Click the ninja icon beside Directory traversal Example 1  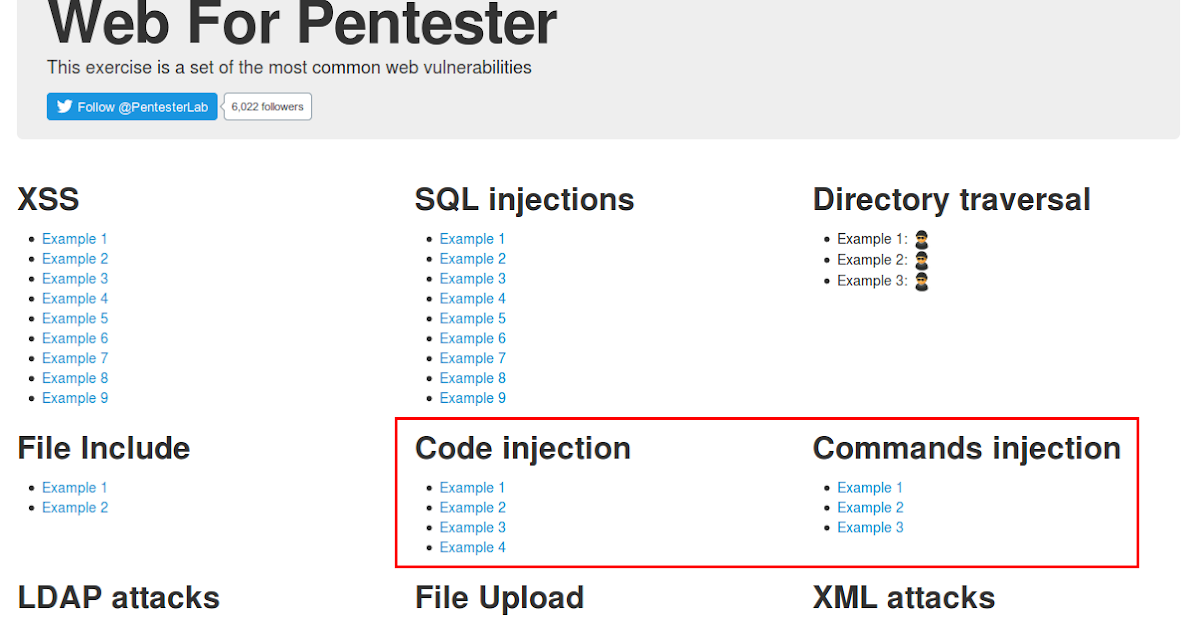point(921,238)
